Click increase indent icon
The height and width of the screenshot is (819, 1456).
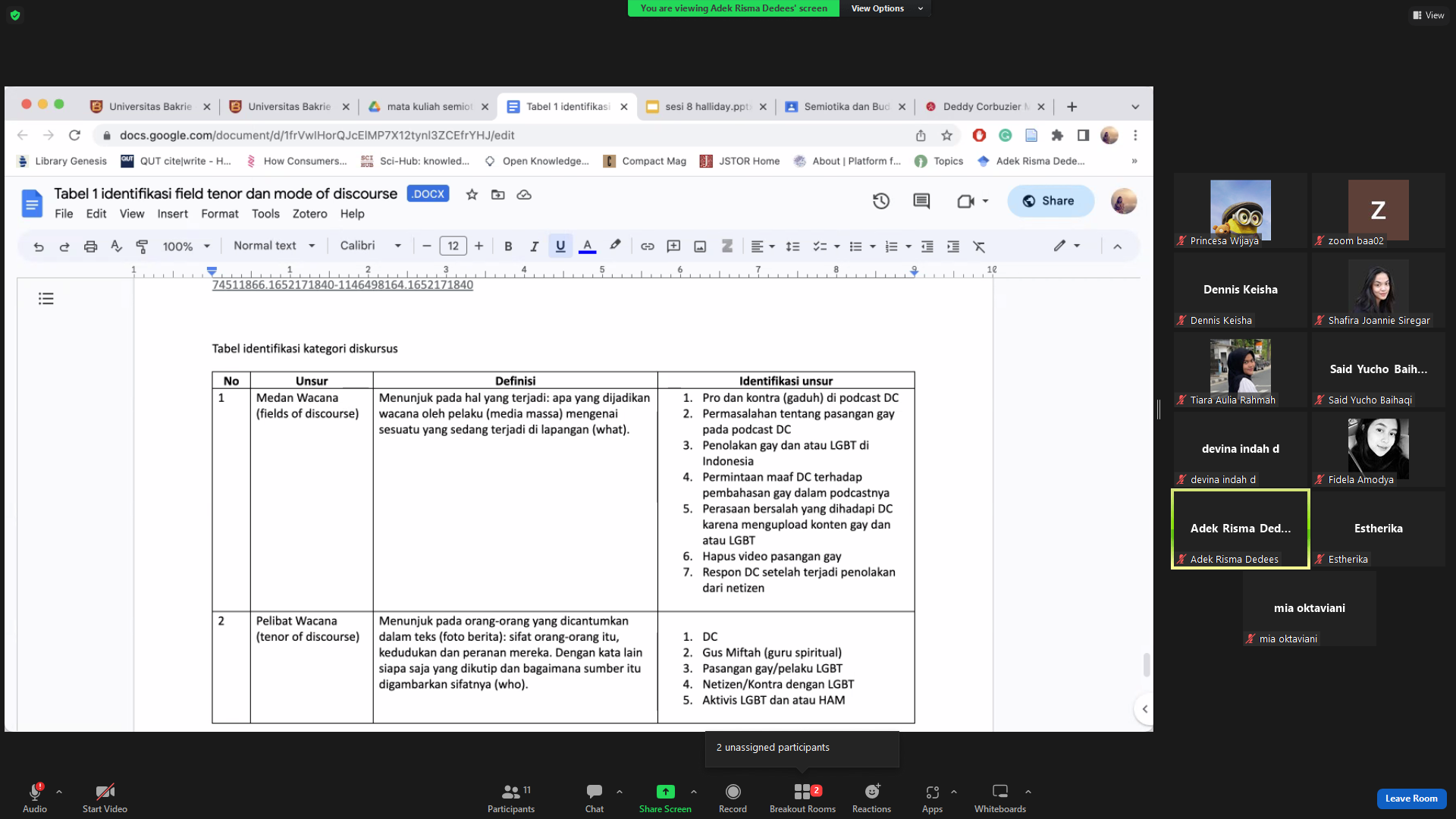point(953,246)
